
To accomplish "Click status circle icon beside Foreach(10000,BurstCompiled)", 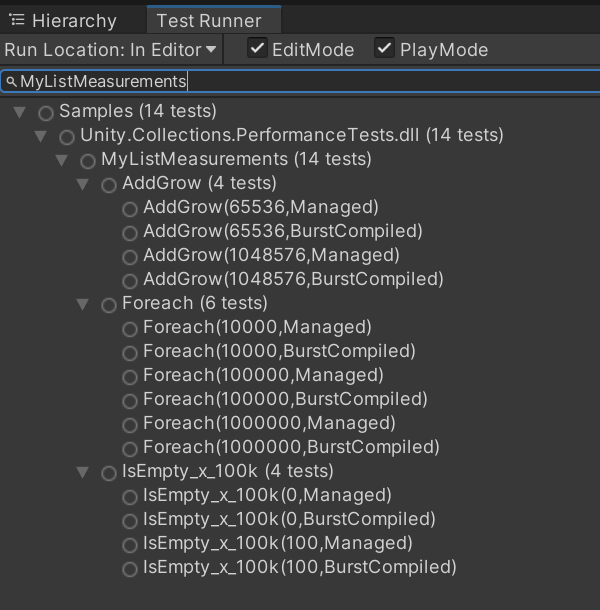I will (130, 353).
